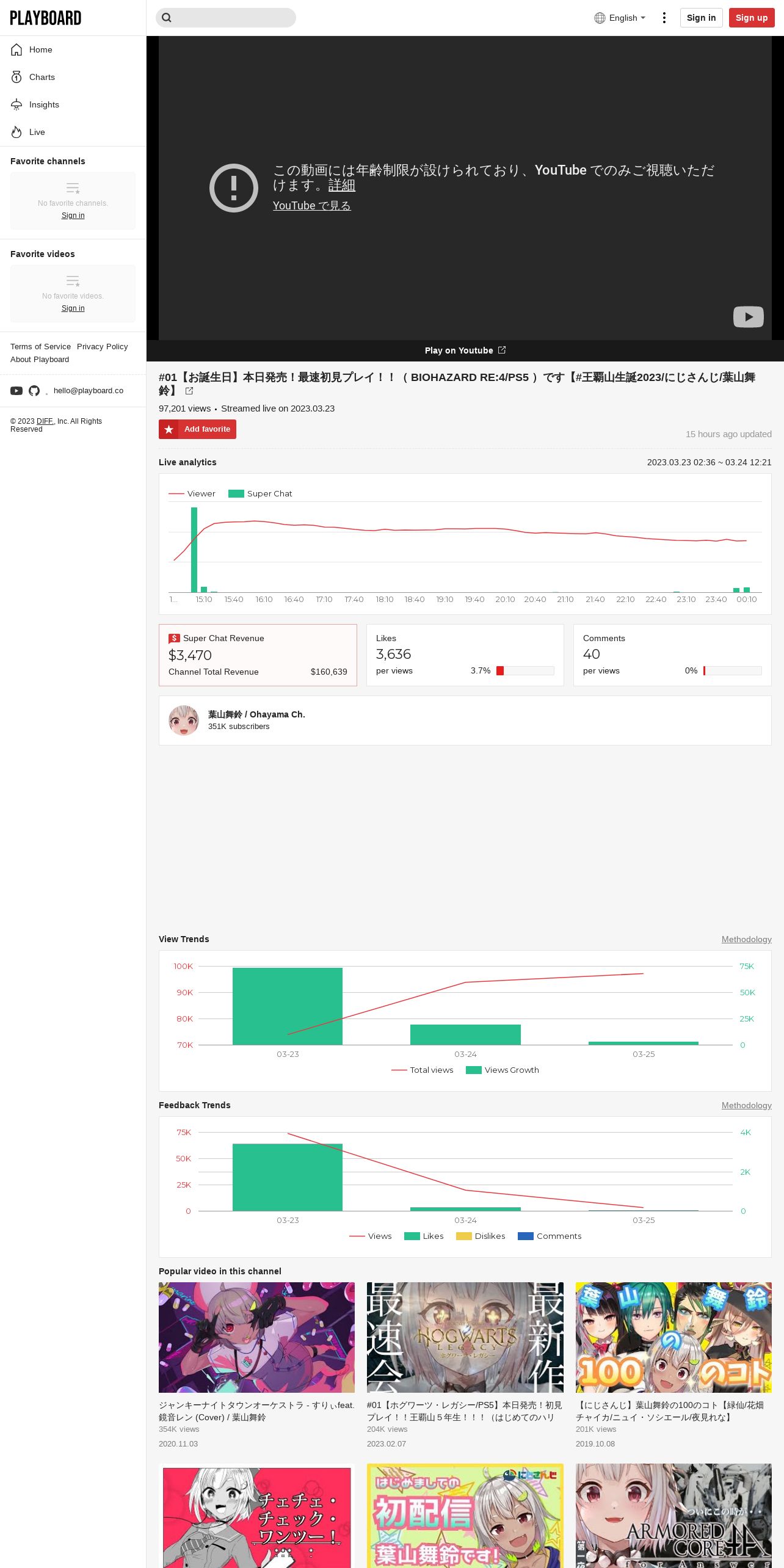This screenshot has height=1568, width=784.
Task: Open 葉山舞鈴 / Ohayama Ch. channel name
Action: pyautogui.click(x=256, y=714)
